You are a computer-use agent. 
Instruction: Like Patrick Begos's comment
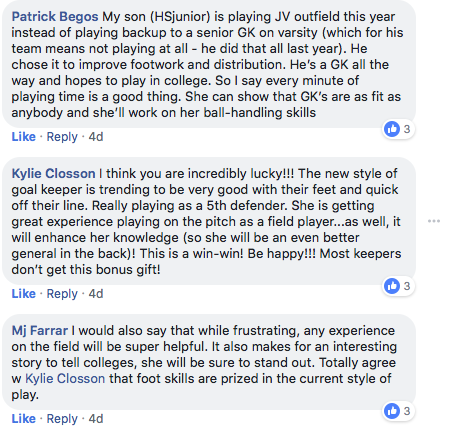(24, 137)
